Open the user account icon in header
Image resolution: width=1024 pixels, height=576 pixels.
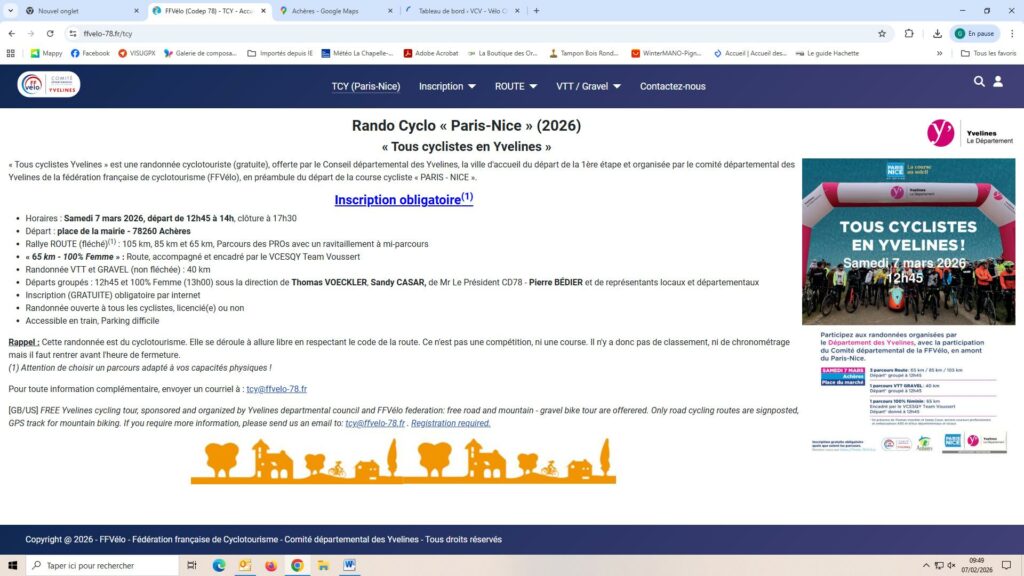(998, 81)
